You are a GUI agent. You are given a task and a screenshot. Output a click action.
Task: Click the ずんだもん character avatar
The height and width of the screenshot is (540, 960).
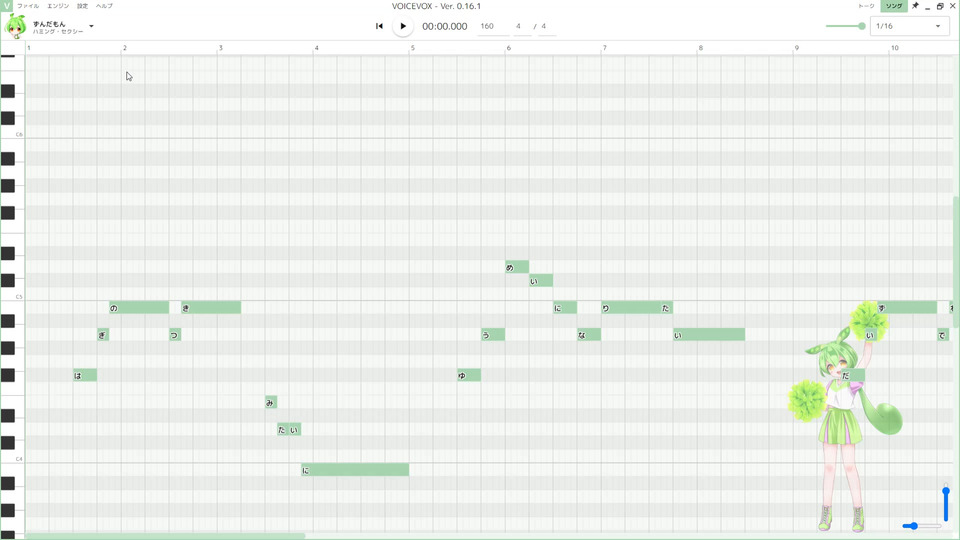15,26
